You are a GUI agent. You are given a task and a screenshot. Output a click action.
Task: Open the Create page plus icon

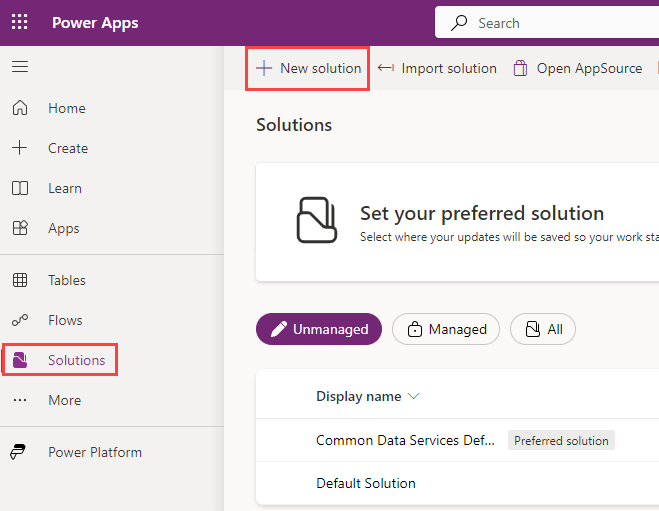point(20,148)
